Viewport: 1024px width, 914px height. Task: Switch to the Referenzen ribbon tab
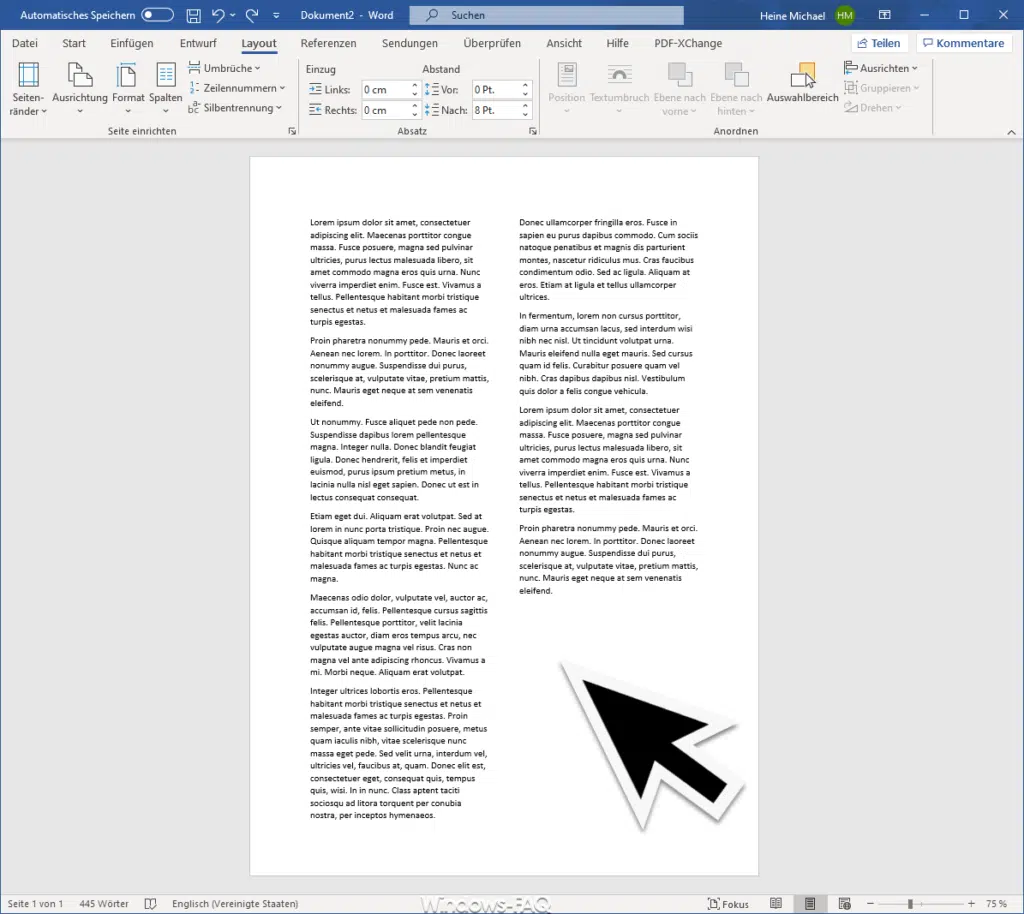pyautogui.click(x=328, y=43)
